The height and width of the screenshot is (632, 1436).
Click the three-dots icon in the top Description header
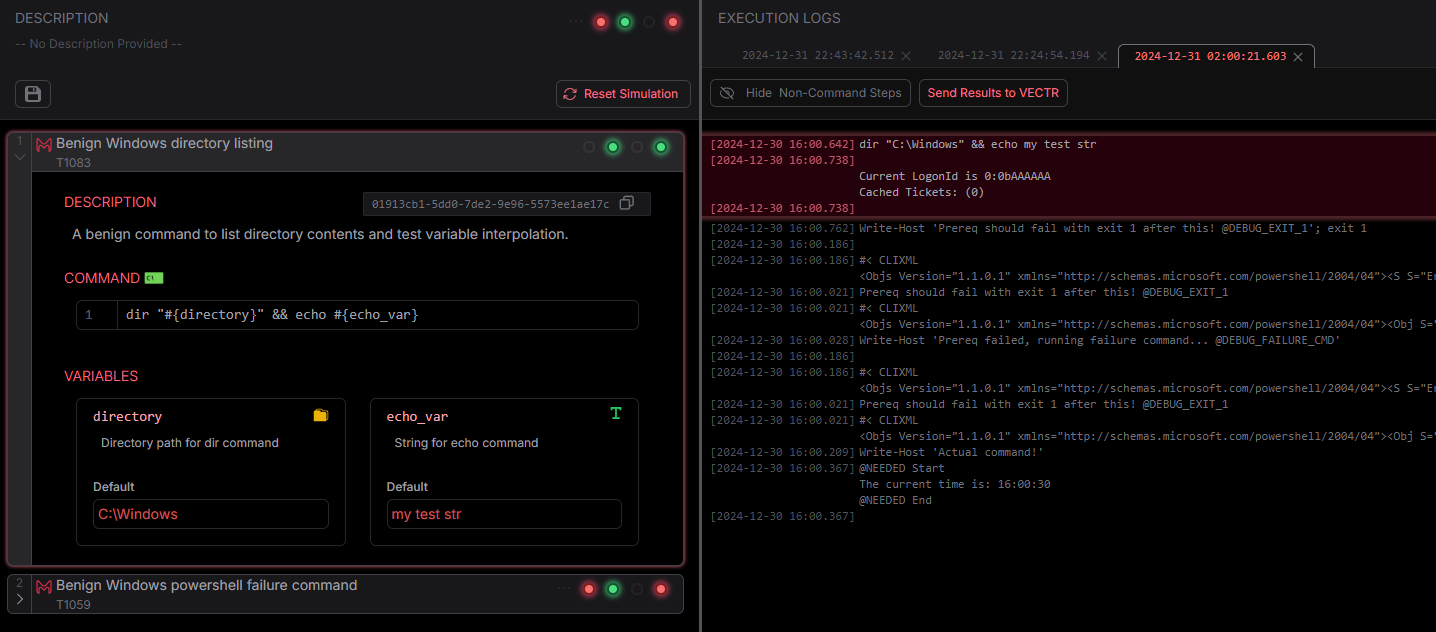pos(576,21)
